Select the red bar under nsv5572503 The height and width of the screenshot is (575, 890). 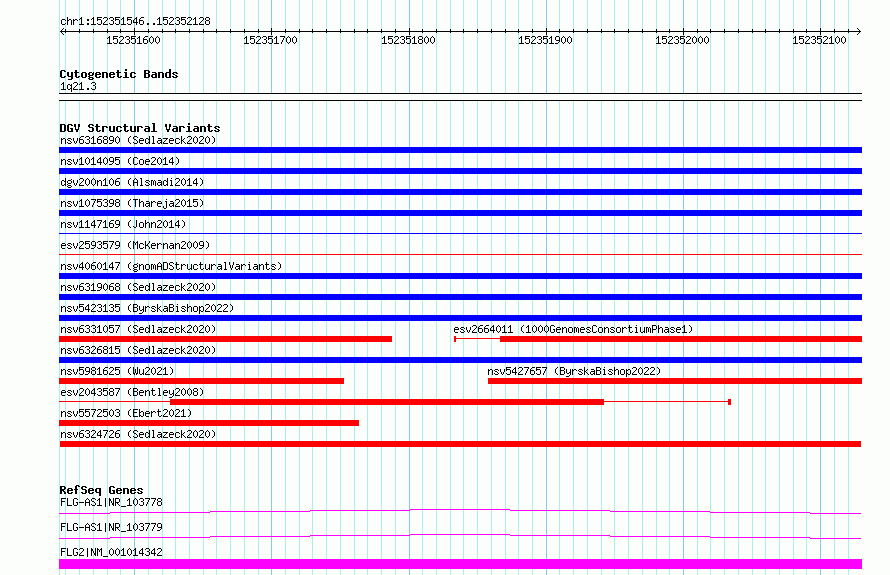coord(209,423)
